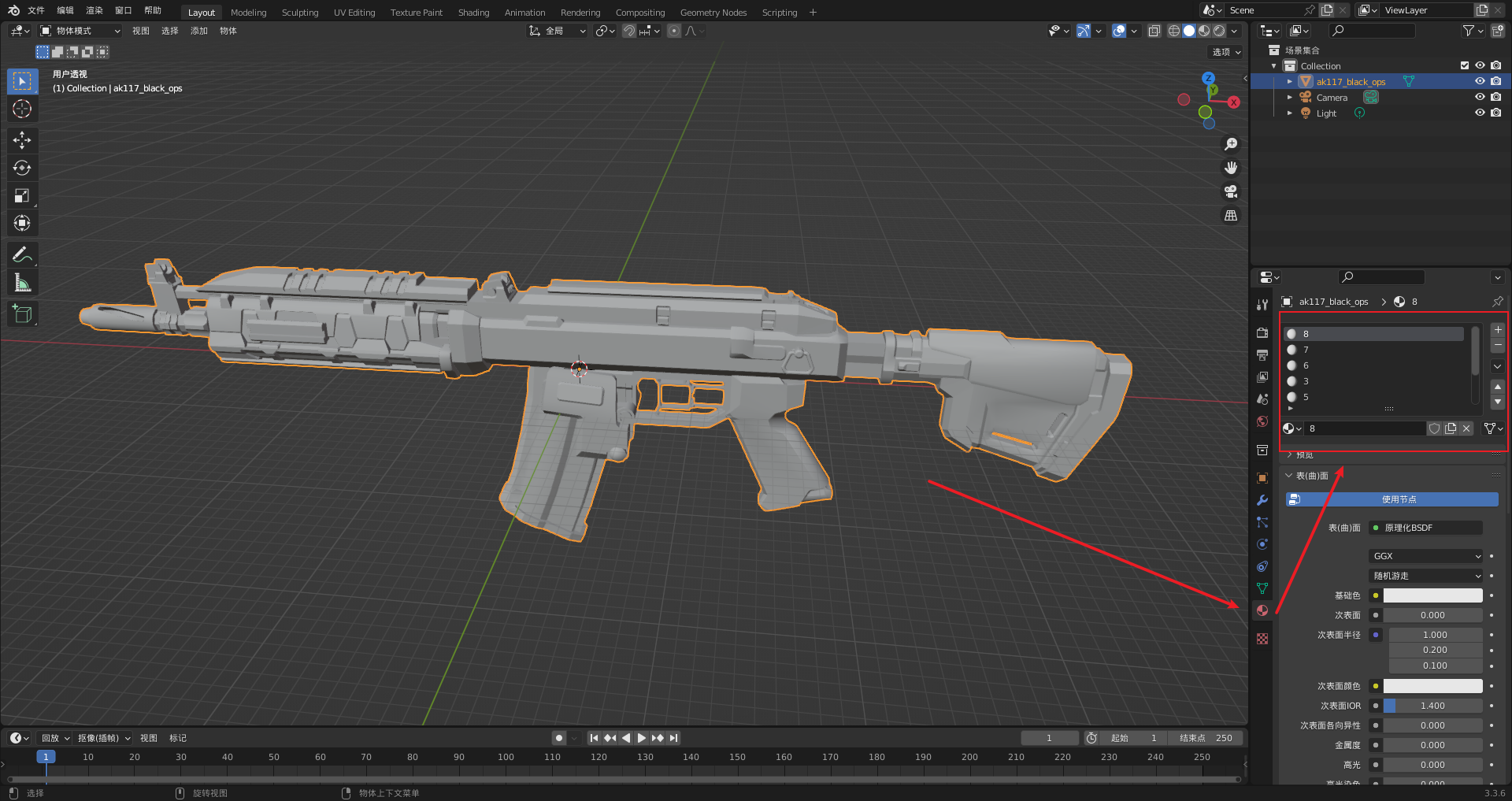
Task: Activate the Measure tool
Action: pos(22,283)
